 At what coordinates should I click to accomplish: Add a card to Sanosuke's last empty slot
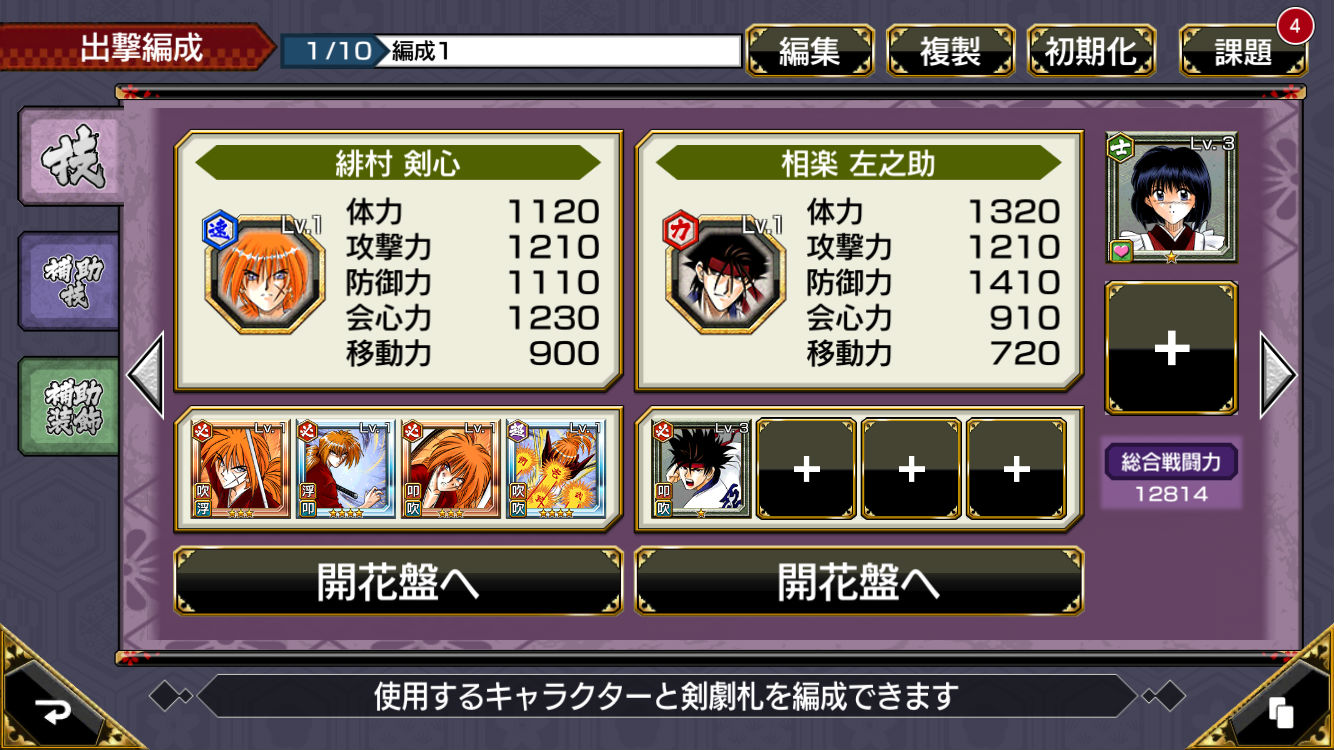tap(1016, 468)
